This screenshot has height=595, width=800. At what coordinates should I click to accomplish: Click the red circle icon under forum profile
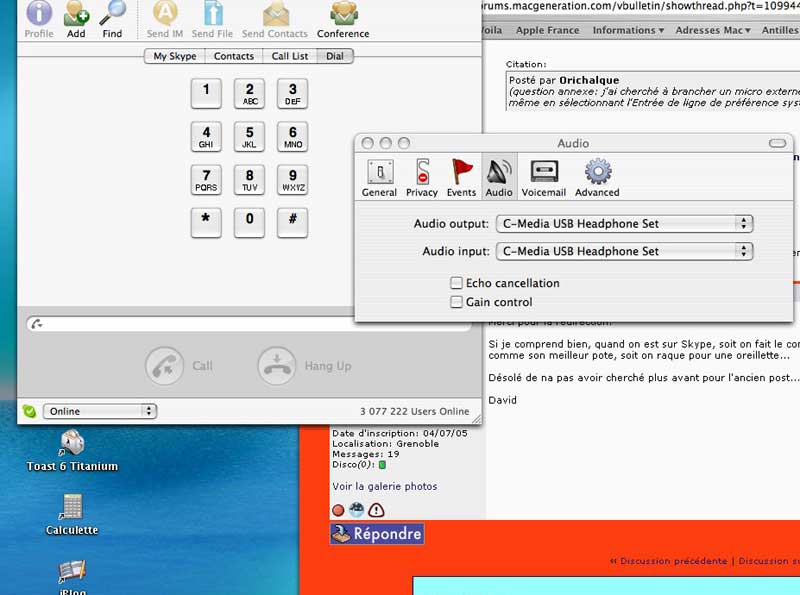tap(338, 510)
